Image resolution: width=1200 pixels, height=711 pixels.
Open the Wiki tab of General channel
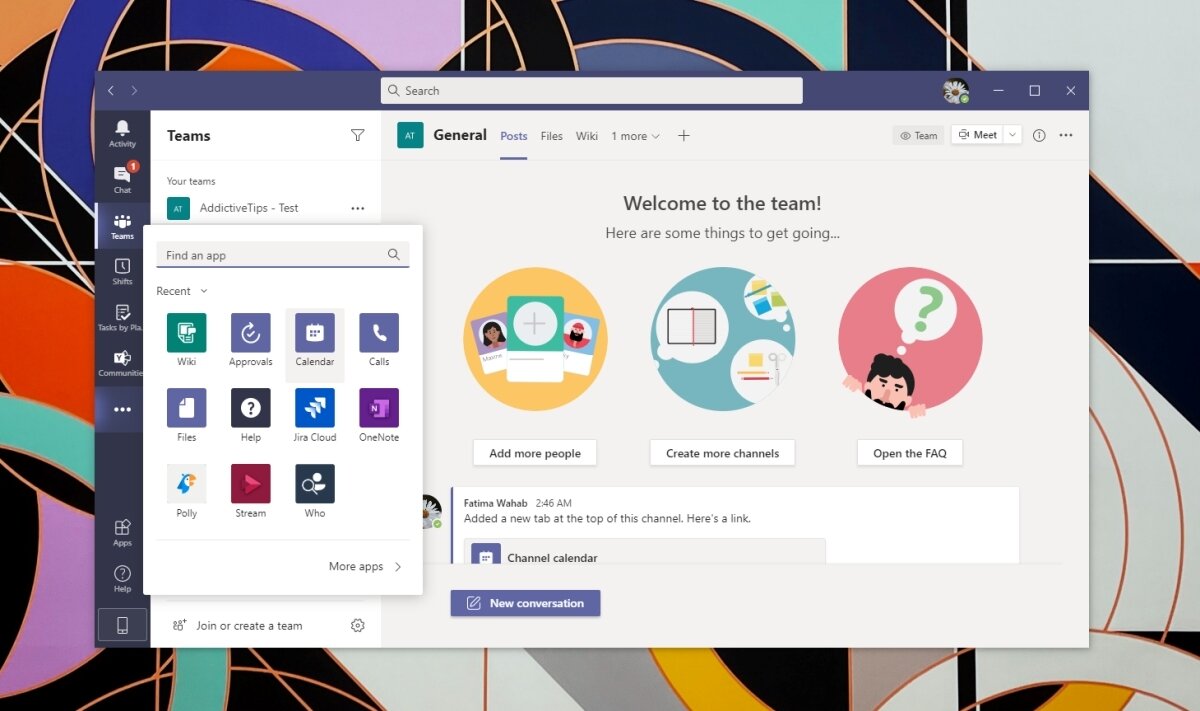(x=587, y=135)
